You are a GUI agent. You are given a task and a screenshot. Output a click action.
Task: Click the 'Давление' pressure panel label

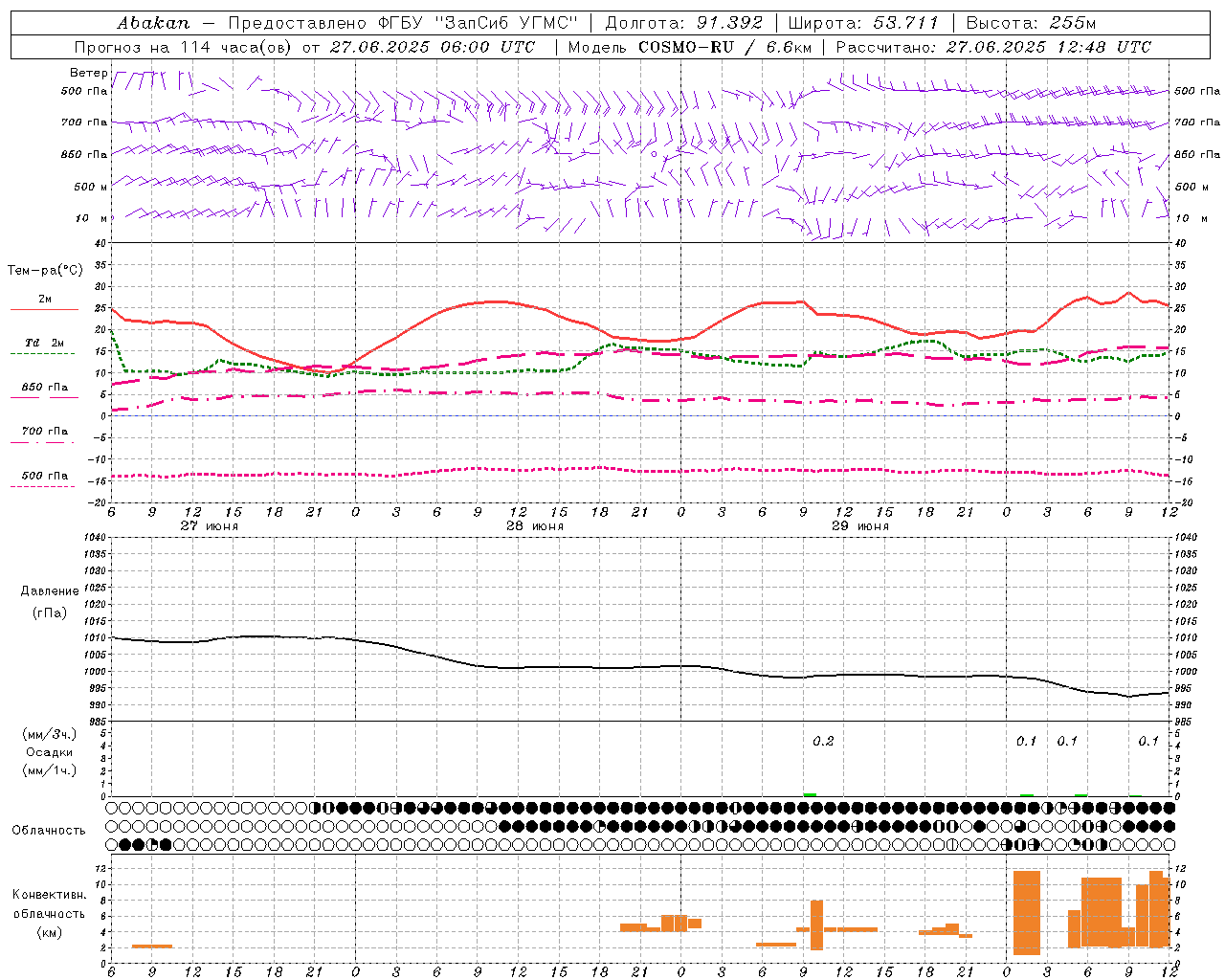point(50,590)
